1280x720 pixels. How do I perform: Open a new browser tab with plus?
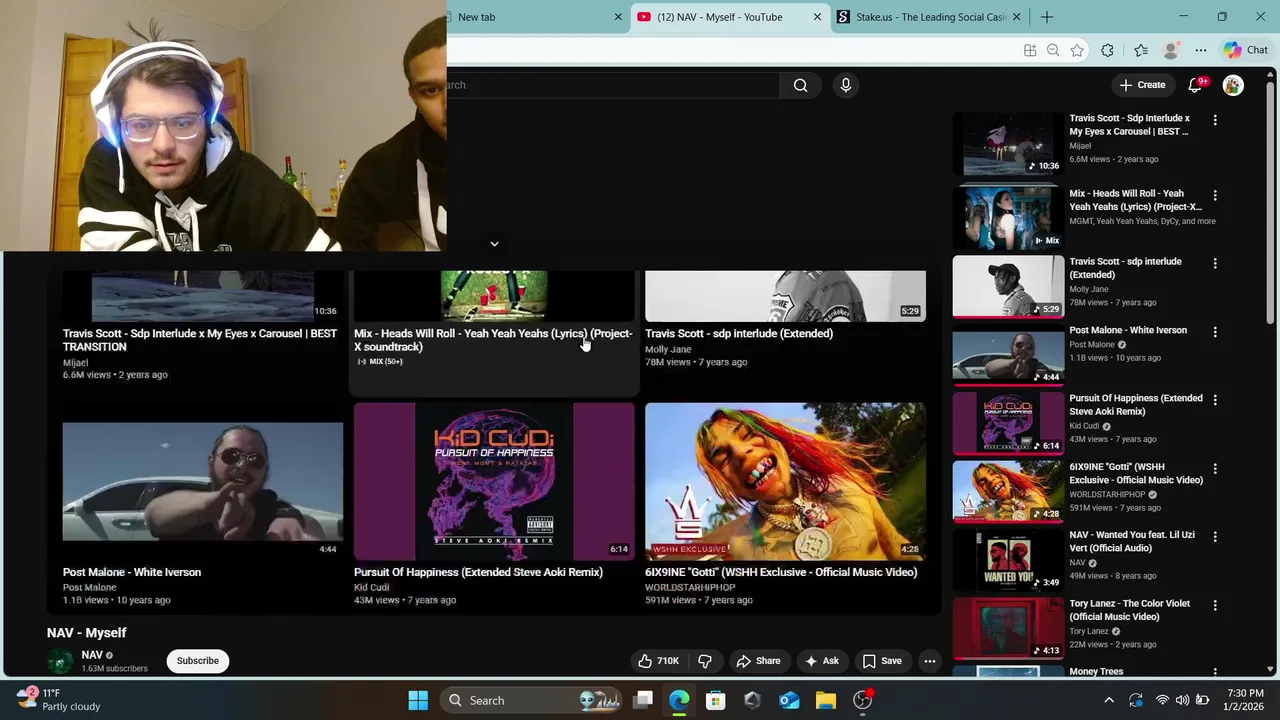pos(1047,17)
